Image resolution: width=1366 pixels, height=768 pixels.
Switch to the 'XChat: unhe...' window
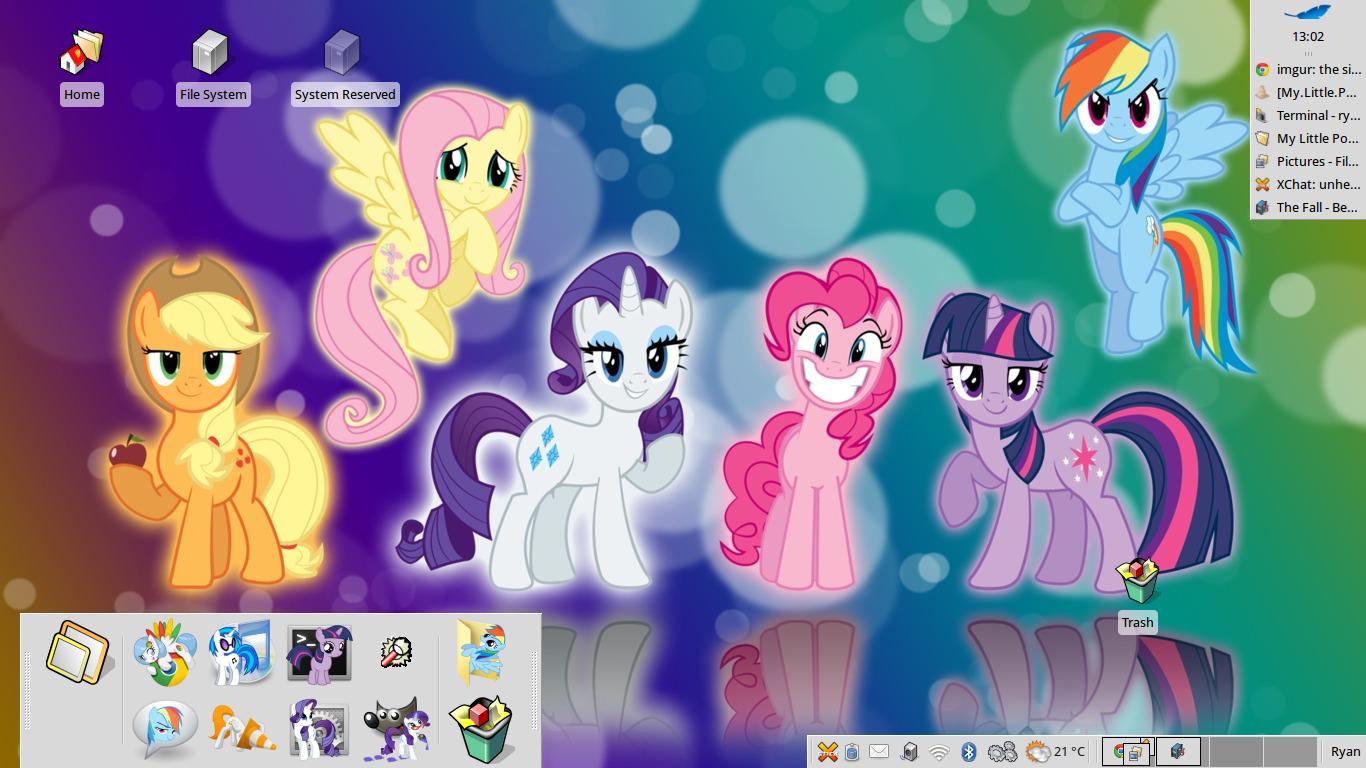click(x=1307, y=185)
